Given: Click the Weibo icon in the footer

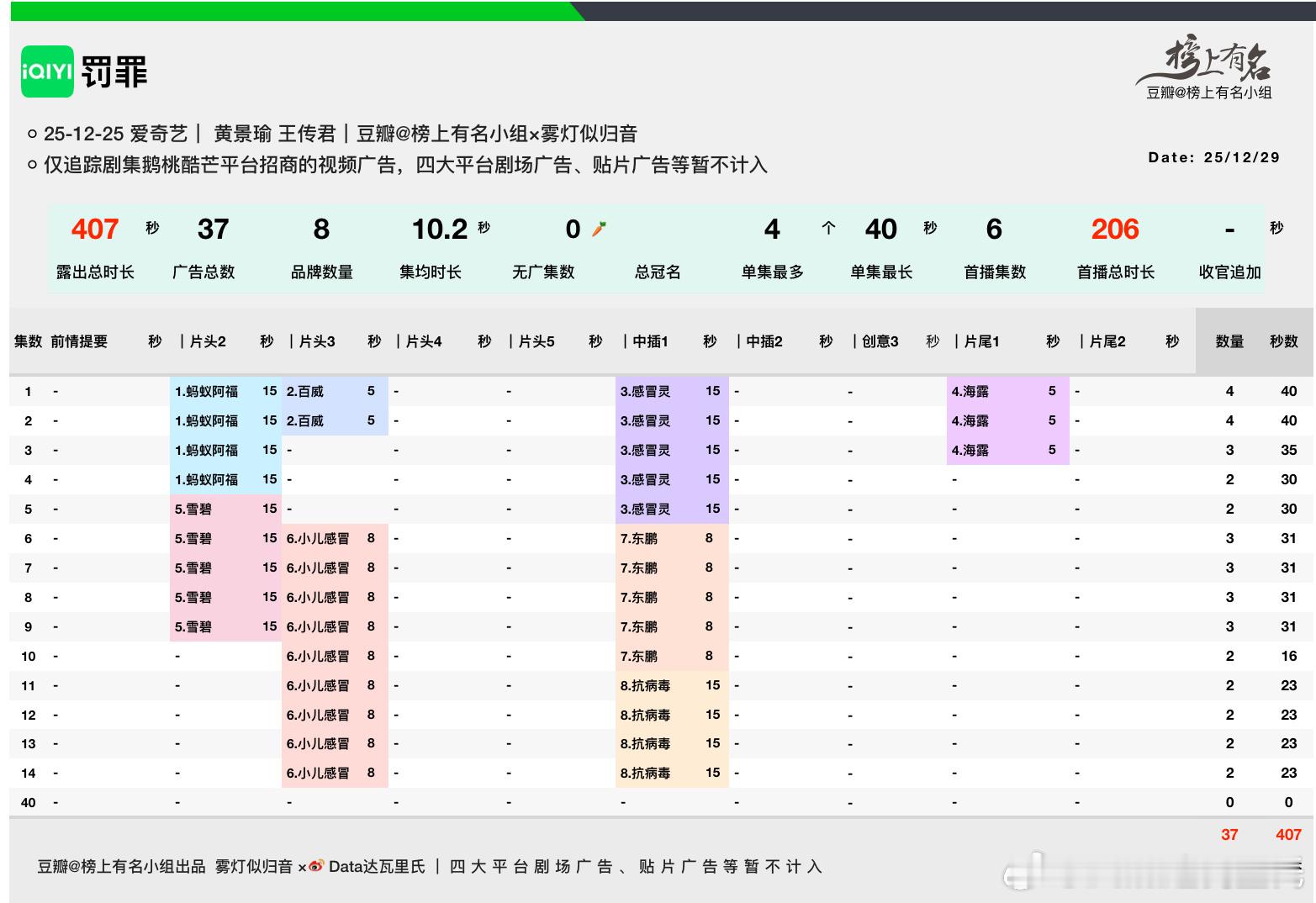Looking at the screenshot, I should tap(316, 866).
